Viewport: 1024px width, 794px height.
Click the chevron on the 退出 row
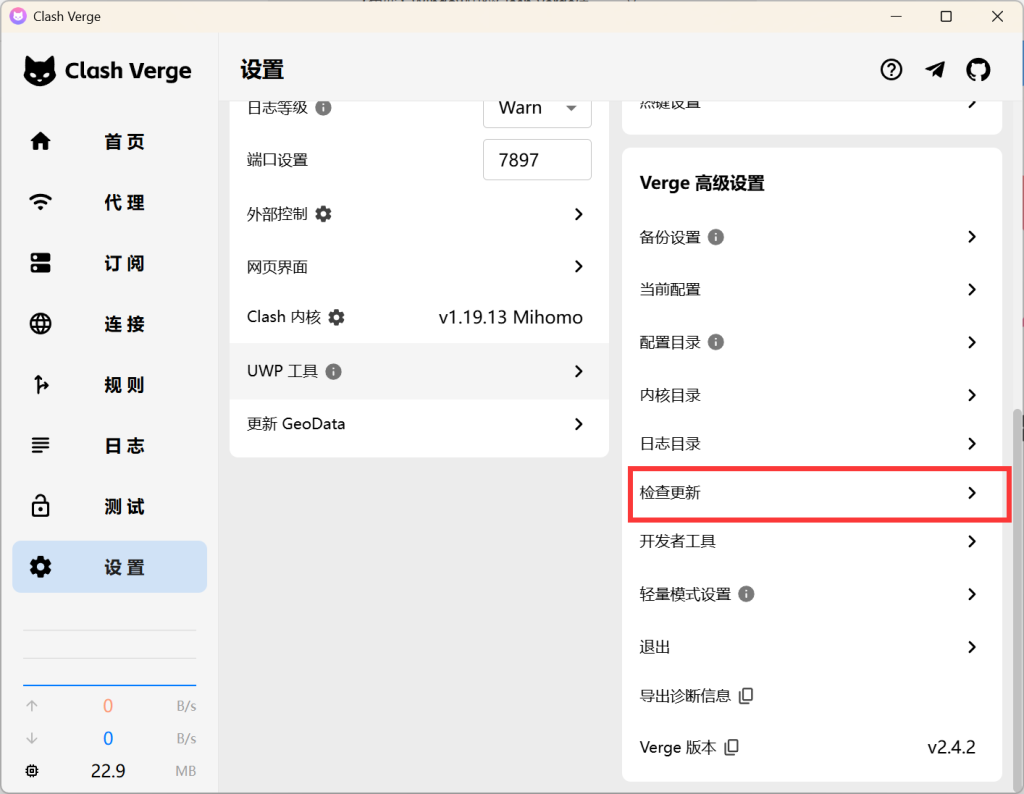coord(972,646)
